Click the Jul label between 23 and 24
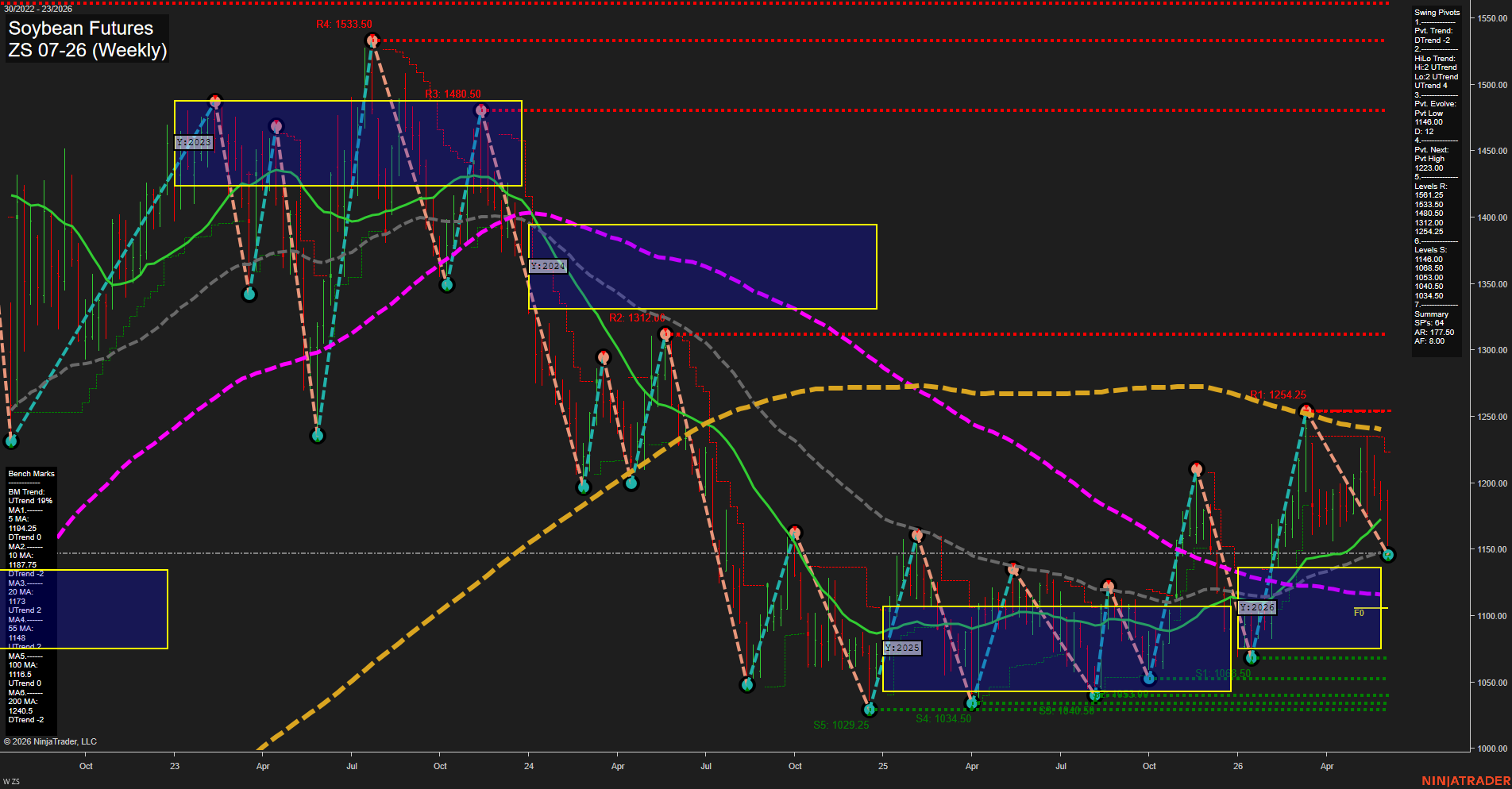 tap(352, 766)
